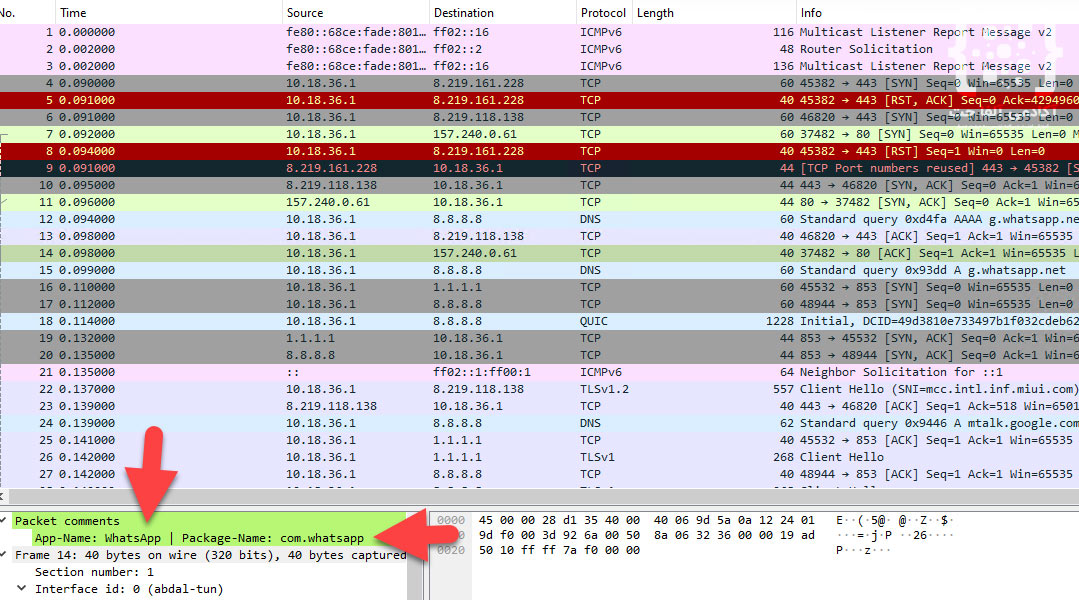This screenshot has height=600, width=1079.
Task: Click source 8.219.118.138 in packet 10
Action: (331, 185)
